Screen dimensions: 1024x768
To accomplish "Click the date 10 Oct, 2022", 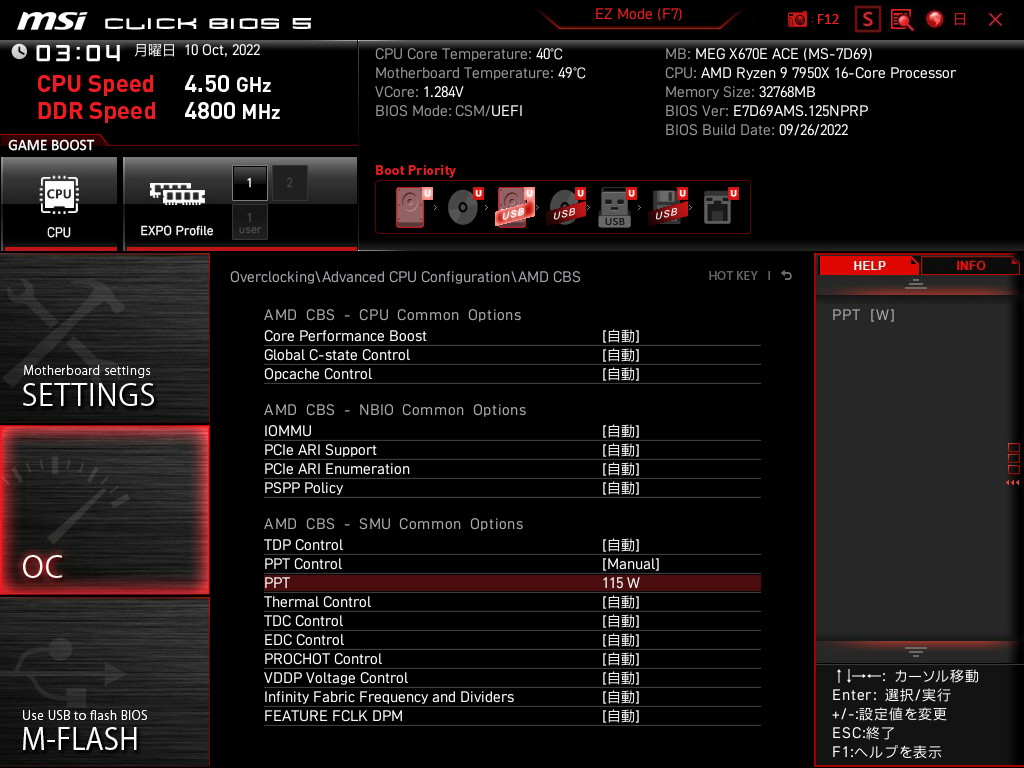I will [222, 50].
